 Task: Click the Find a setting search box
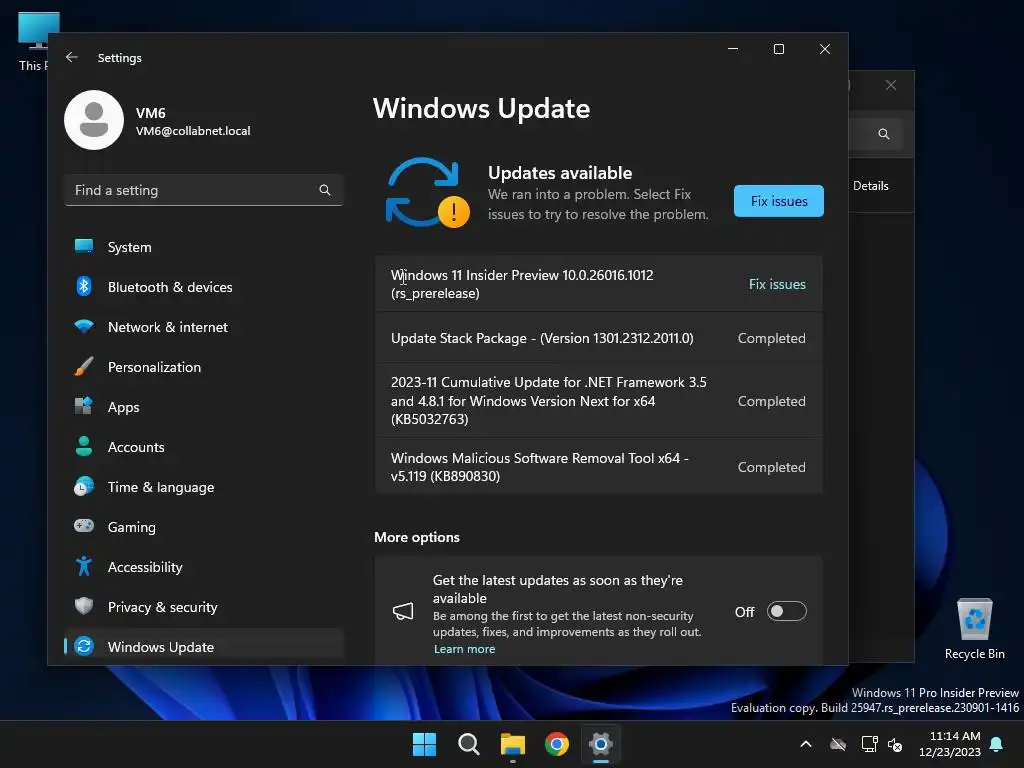pyautogui.click(x=204, y=190)
